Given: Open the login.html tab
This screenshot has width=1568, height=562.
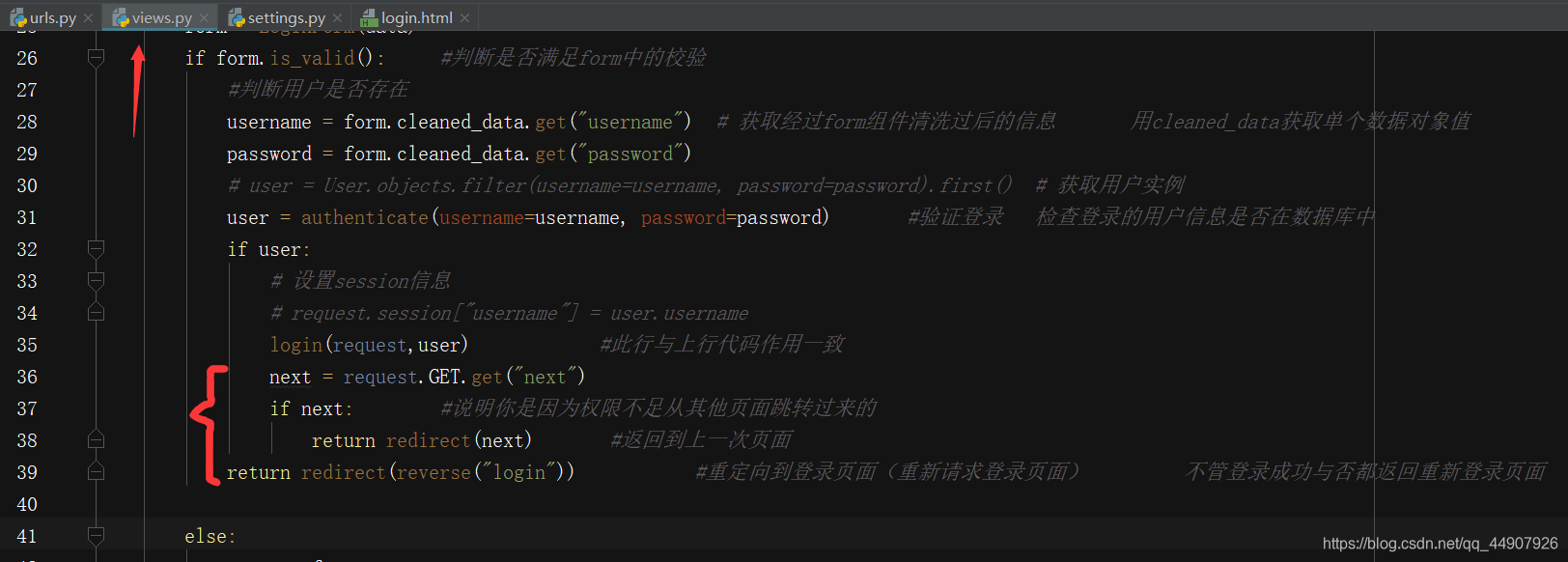Looking at the screenshot, I should tap(416, 17).
